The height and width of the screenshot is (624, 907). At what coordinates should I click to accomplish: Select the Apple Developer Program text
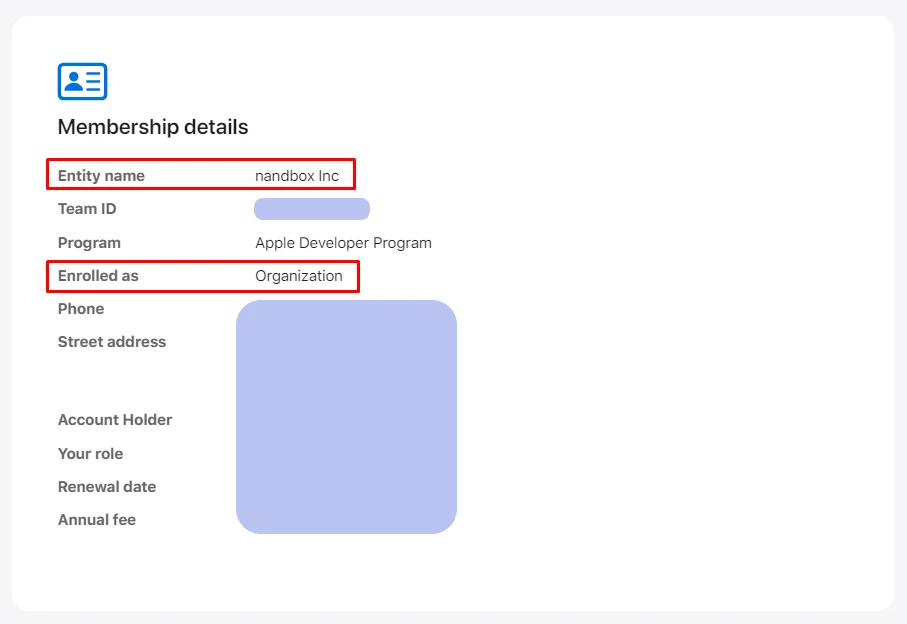pyautogui.click(x=343, y=242)
